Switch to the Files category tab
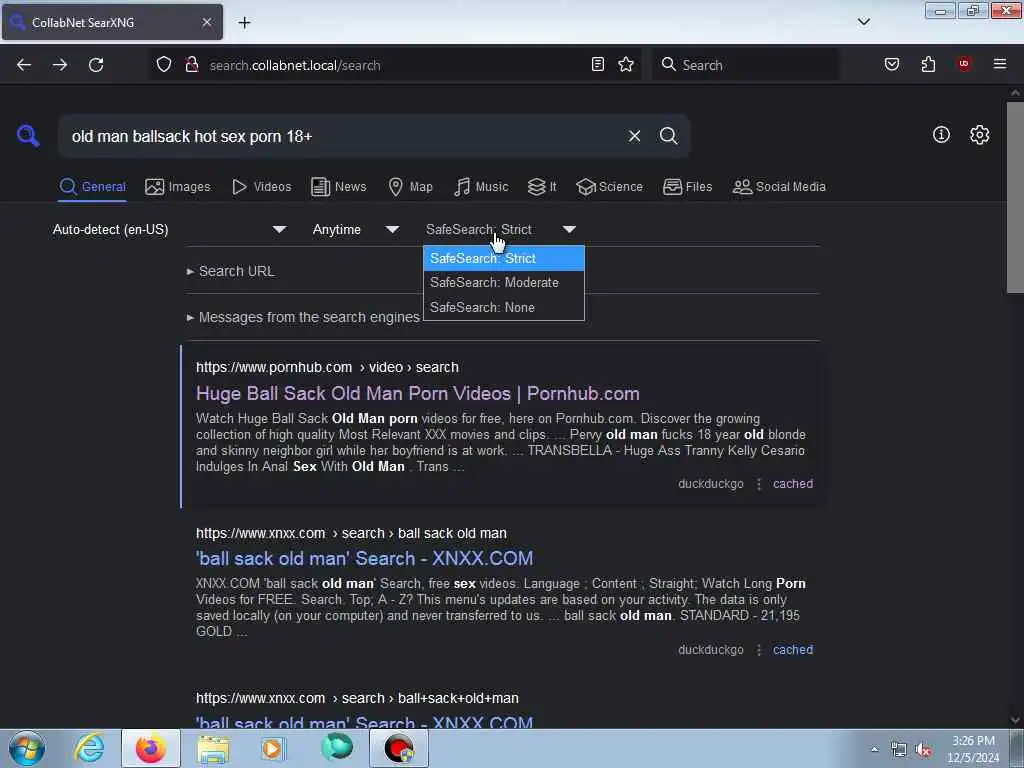This screenshot has height=768, width=1024. 688,187
